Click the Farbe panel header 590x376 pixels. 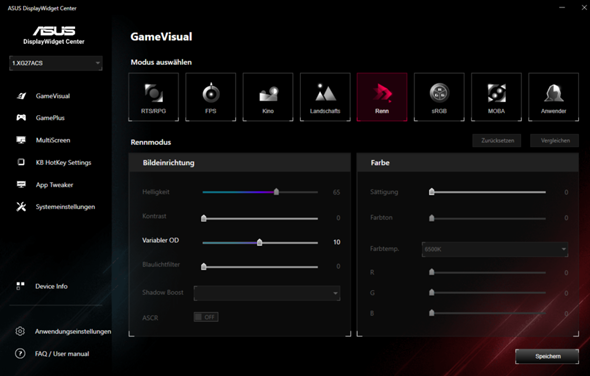[468, 163]
